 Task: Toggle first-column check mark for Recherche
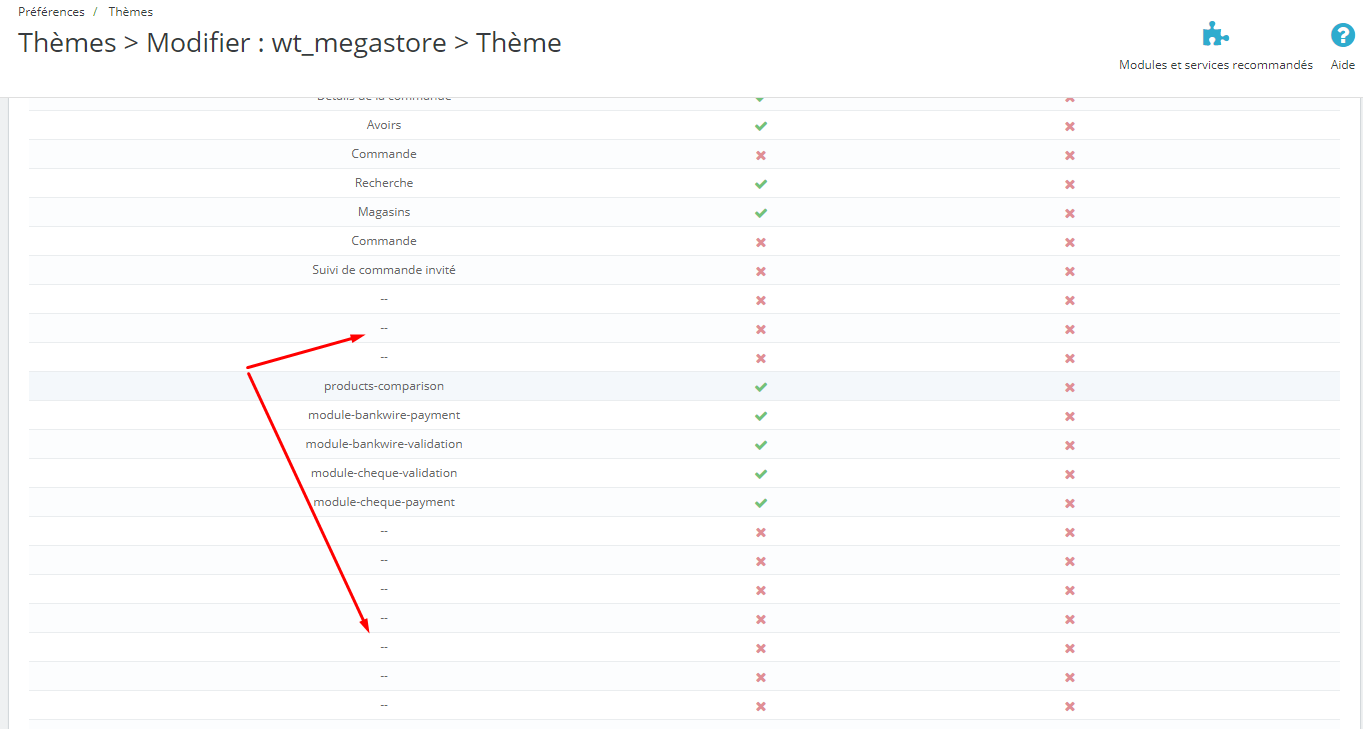click(x=761, y=184)
